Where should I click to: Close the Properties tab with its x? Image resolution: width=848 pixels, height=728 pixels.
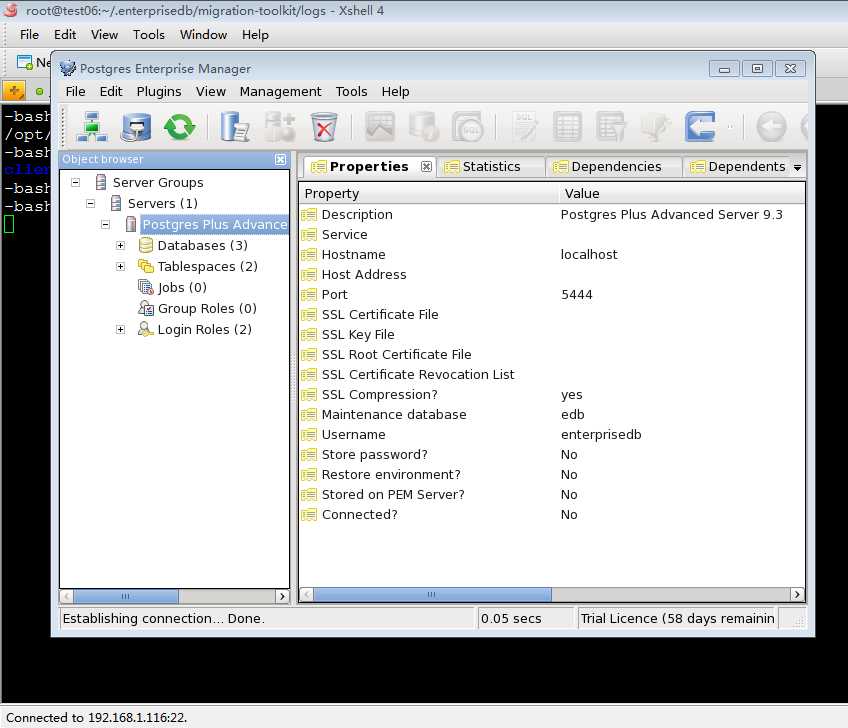point(426,167)
